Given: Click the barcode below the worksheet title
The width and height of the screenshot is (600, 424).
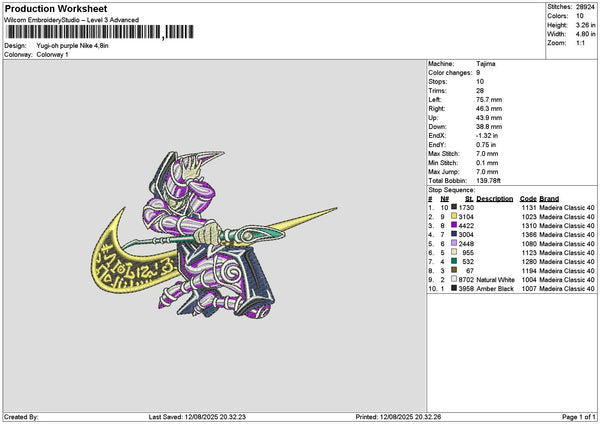Looking at the screenshot, I should pos(100,32).
